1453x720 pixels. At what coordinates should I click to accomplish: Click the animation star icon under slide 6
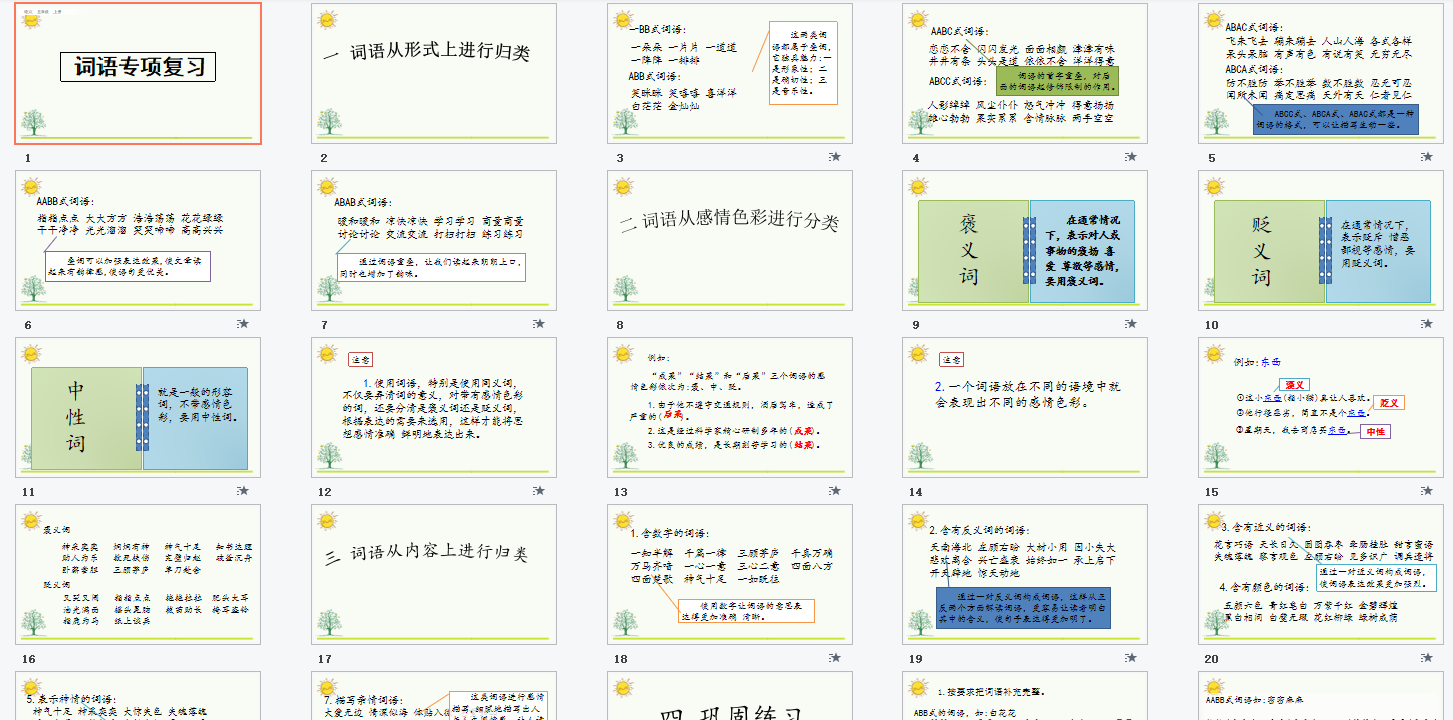pyautogui.click(x=244, y=324)
